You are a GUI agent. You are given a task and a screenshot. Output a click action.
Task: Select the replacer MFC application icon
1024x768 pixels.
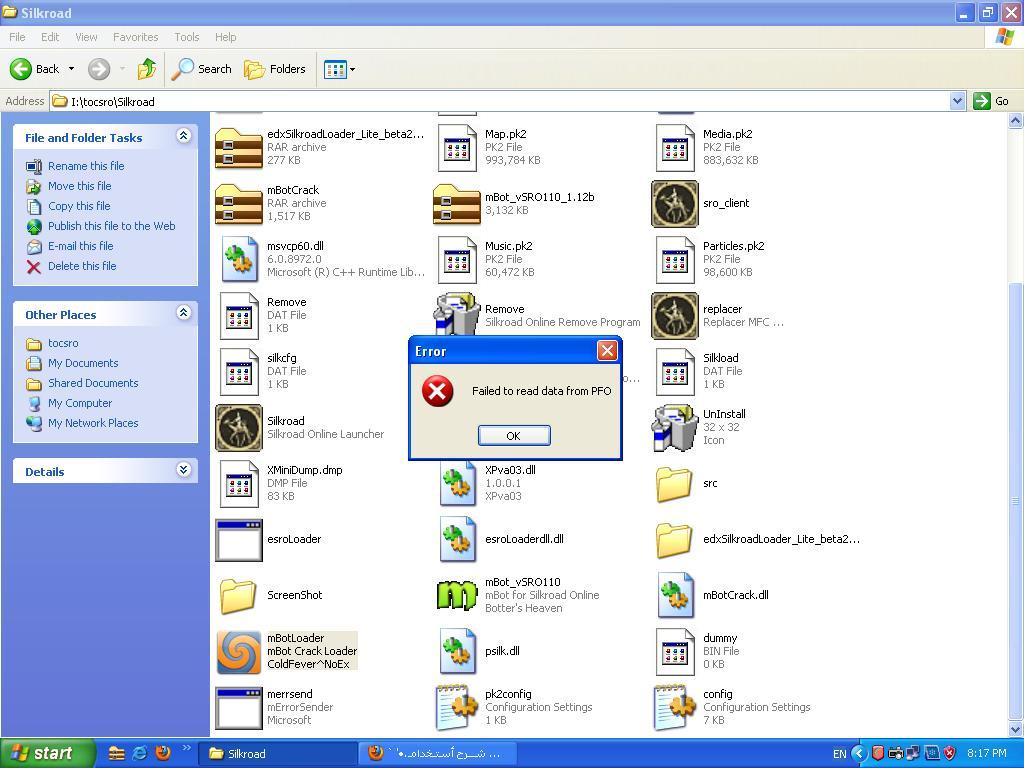[675, 316]
